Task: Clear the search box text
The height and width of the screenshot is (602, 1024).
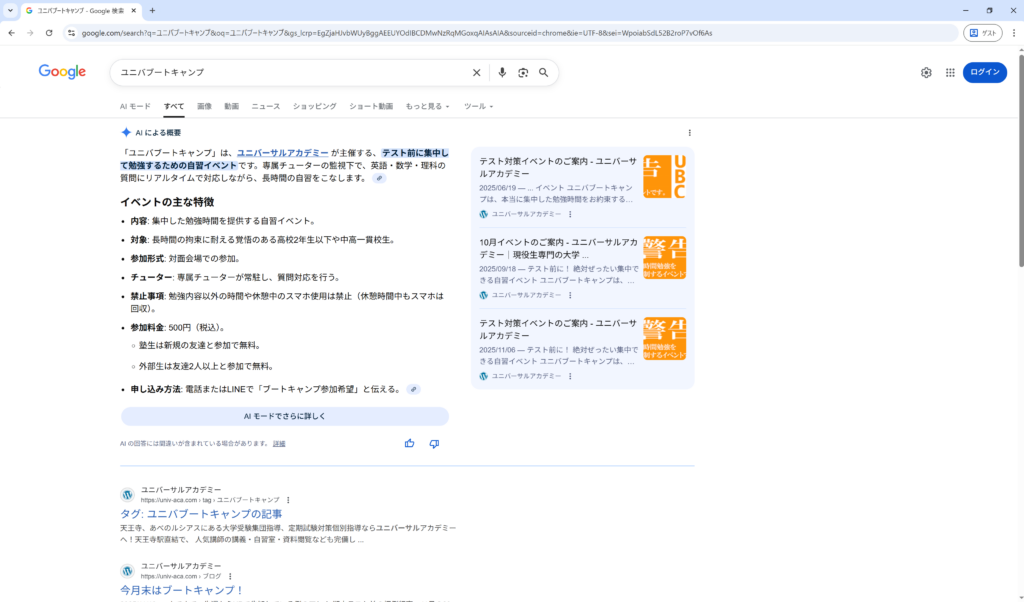Action: pyautogui.click(x=476, y=73)
